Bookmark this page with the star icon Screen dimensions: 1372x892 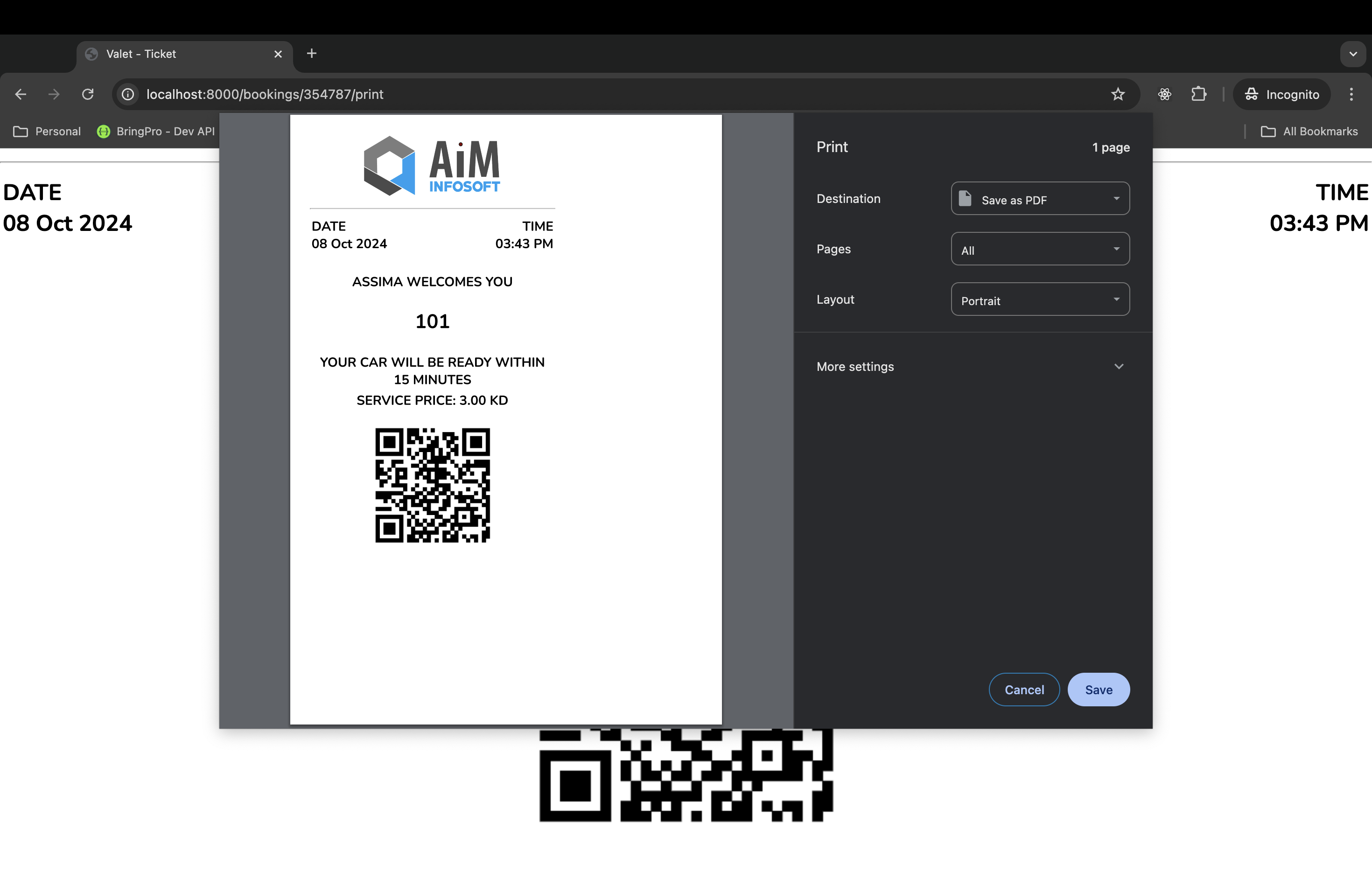point(1118,94)
